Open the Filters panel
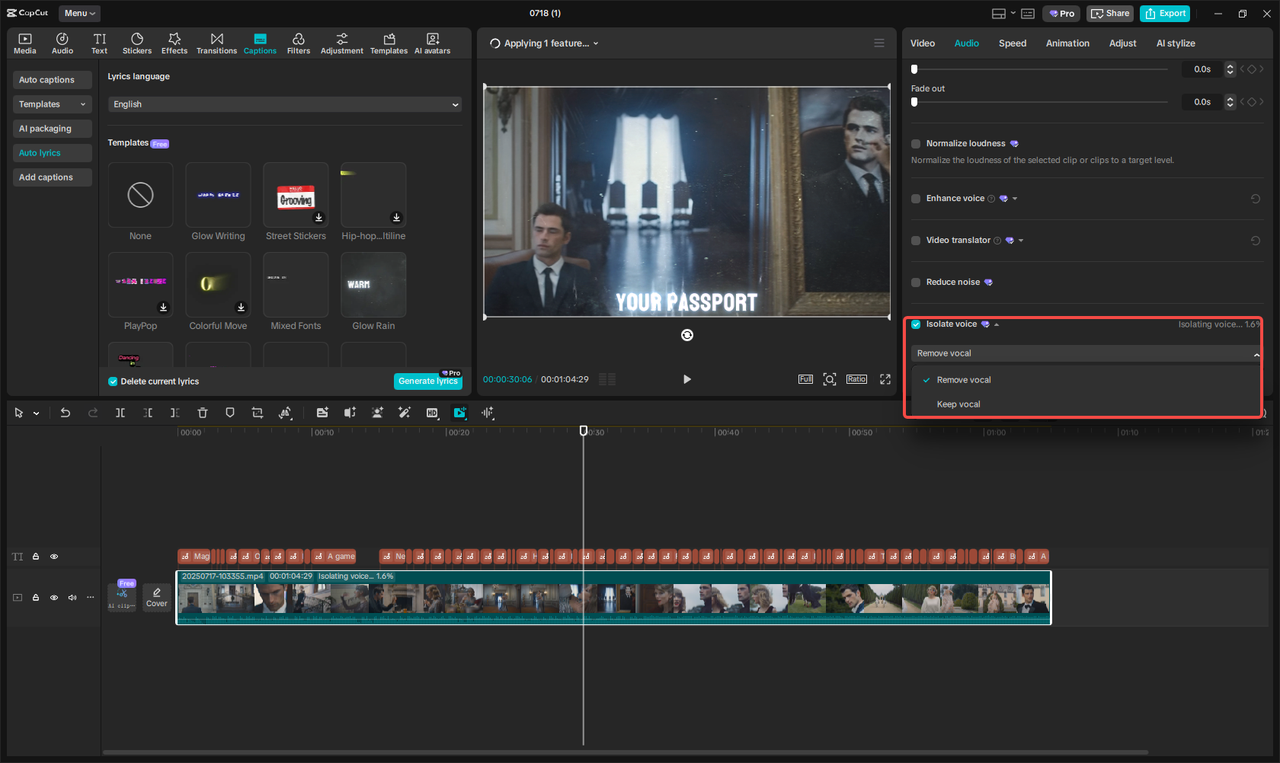 tap(298, 43)
